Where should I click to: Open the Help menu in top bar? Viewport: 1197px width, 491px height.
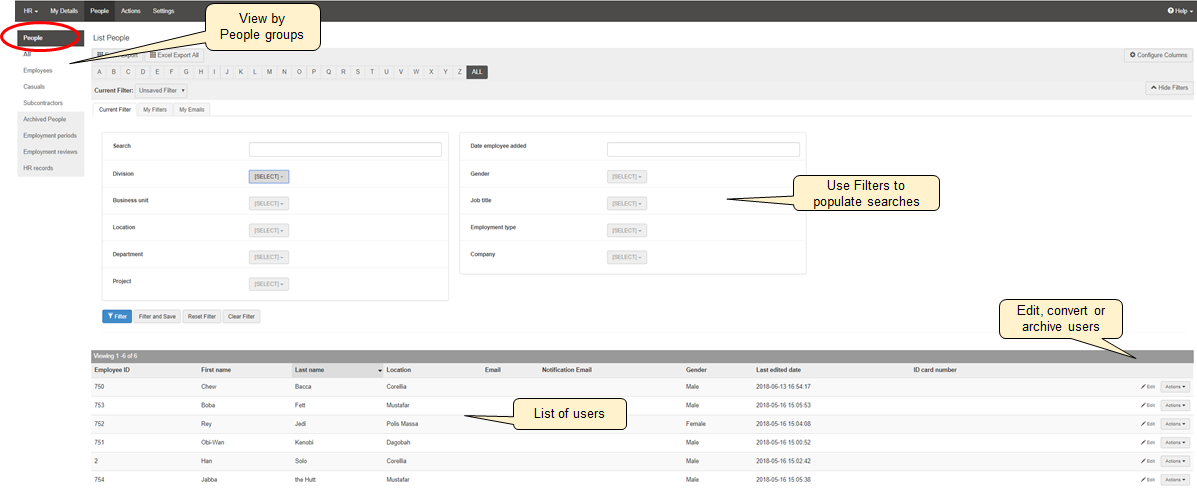(1179, 10)
